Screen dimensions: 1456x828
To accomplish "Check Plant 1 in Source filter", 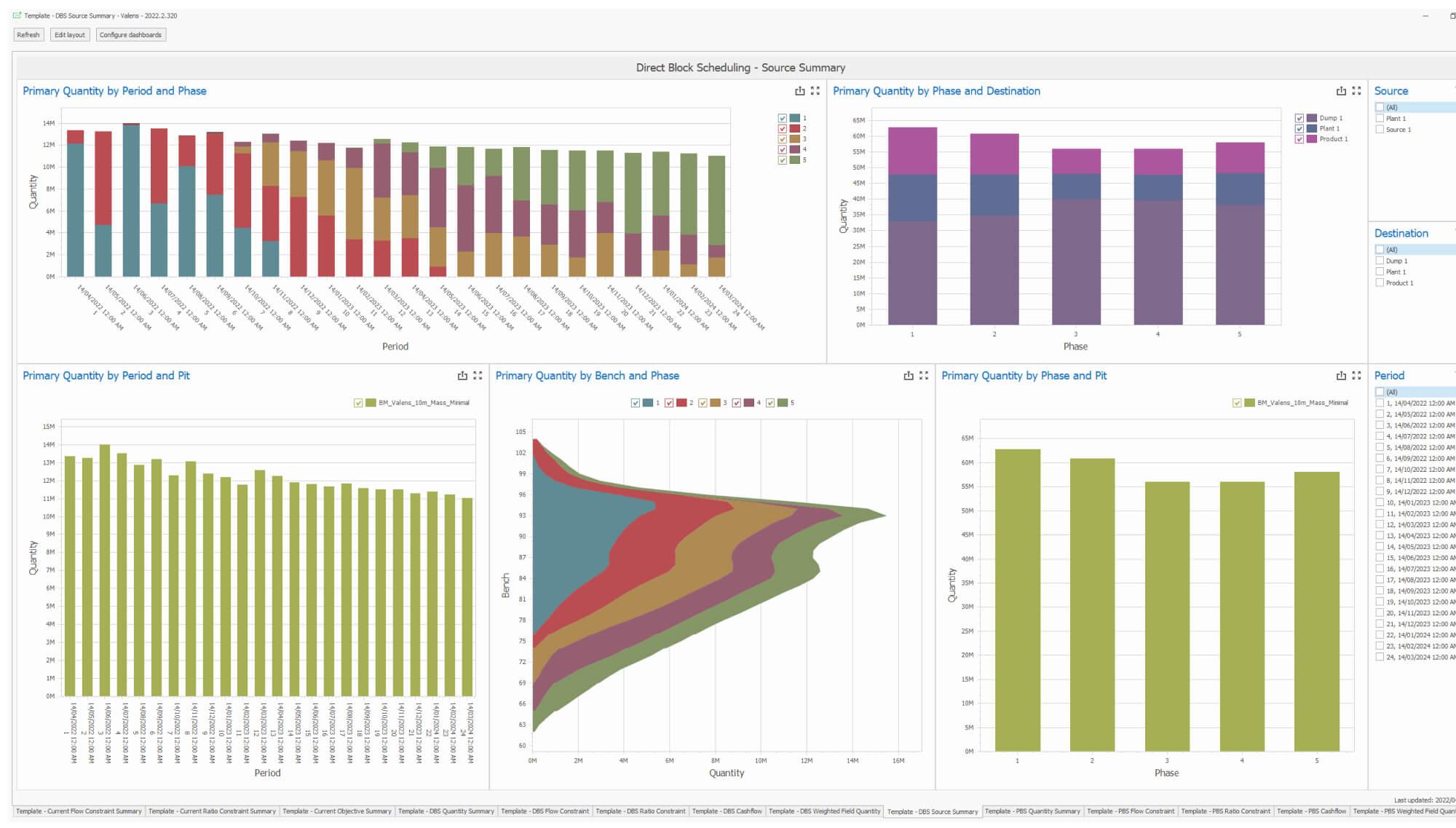I will click(1380, 119).
